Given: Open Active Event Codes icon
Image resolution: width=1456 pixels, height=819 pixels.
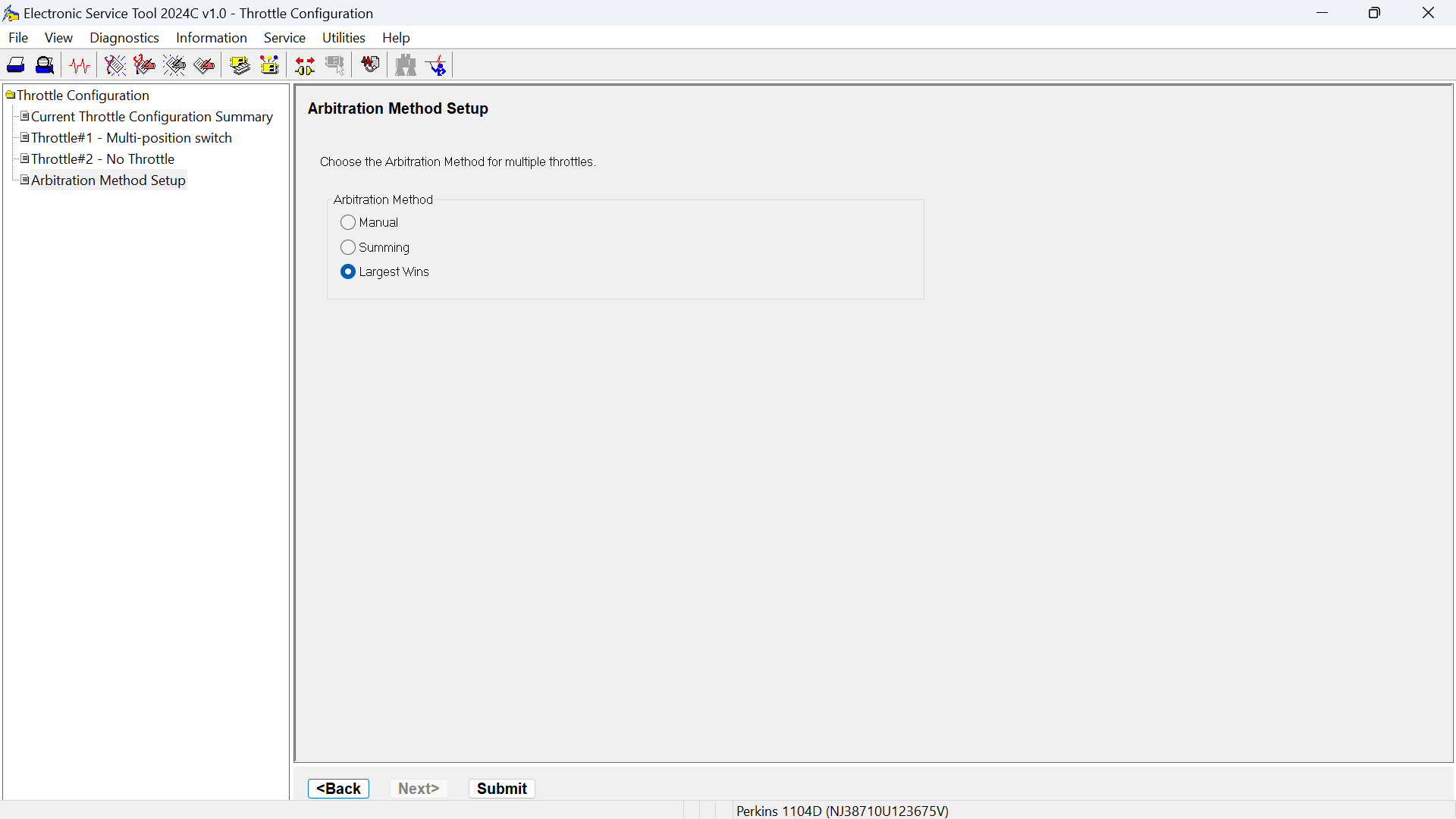Looking at the screenshot, I should 174,65.
